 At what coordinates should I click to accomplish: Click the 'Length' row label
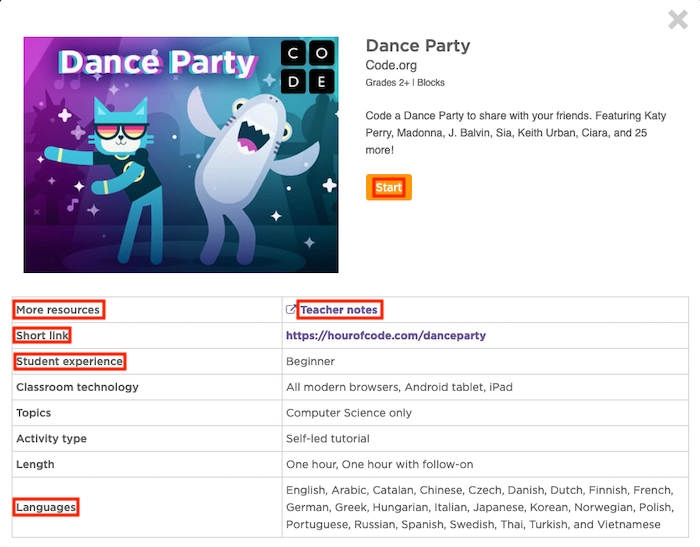point(35,464)
